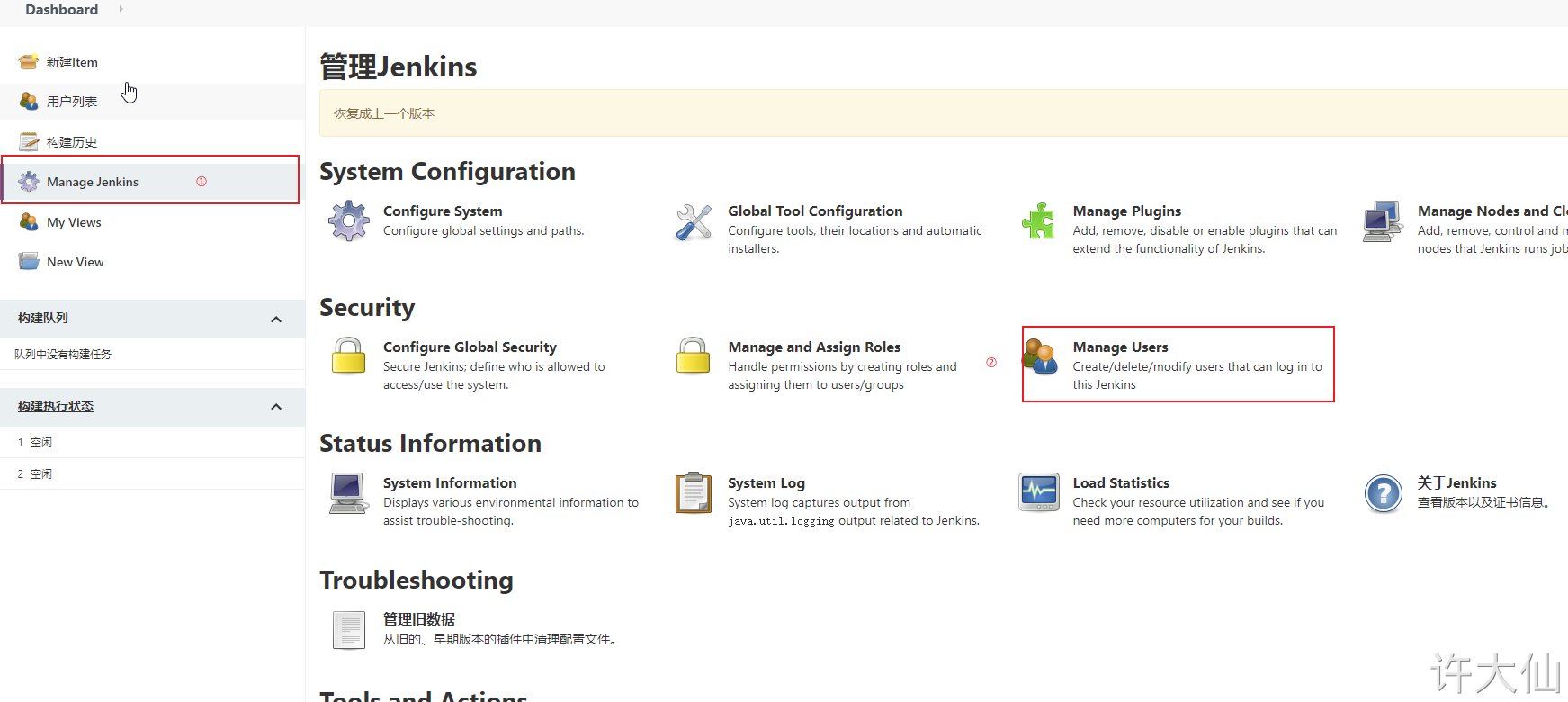Open the 构建执行状态 link

tap(56, 407)
